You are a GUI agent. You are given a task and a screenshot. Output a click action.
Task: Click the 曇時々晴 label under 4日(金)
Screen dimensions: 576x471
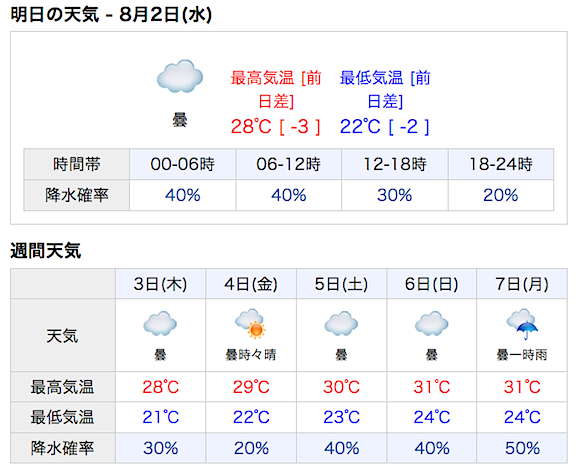[x=251, y=355]
